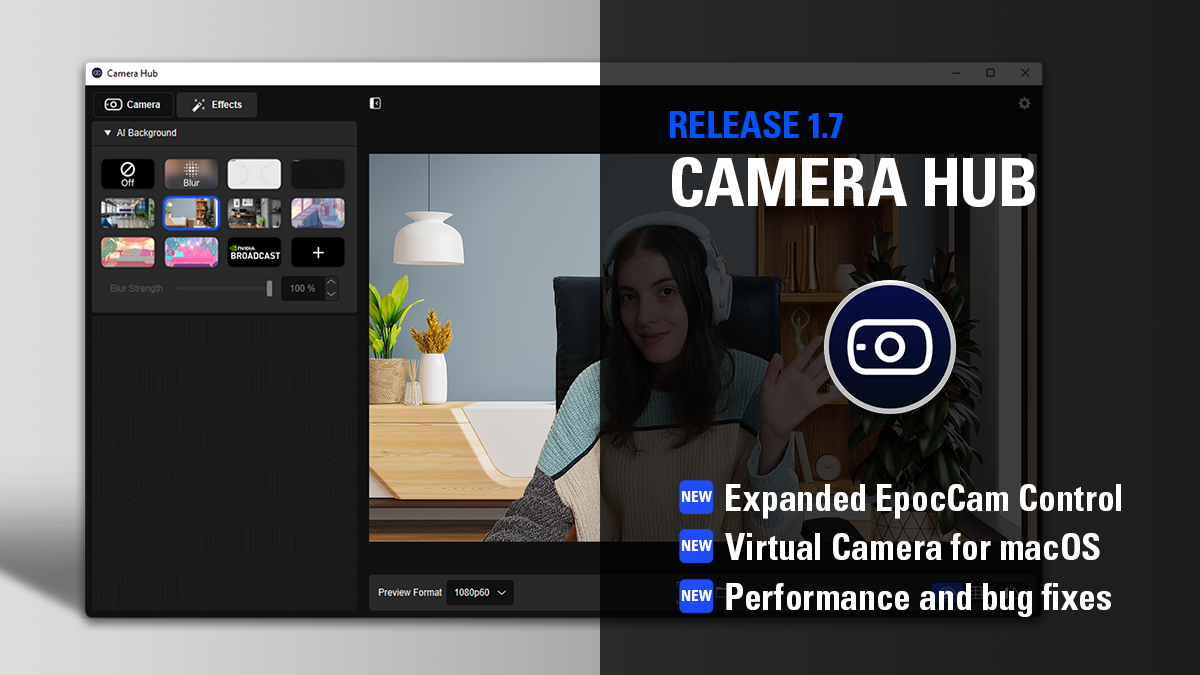Viewport: 1200px width, 675px height.
Task: Collapse the sidebar using the panel icon
Action: point(375,103)
